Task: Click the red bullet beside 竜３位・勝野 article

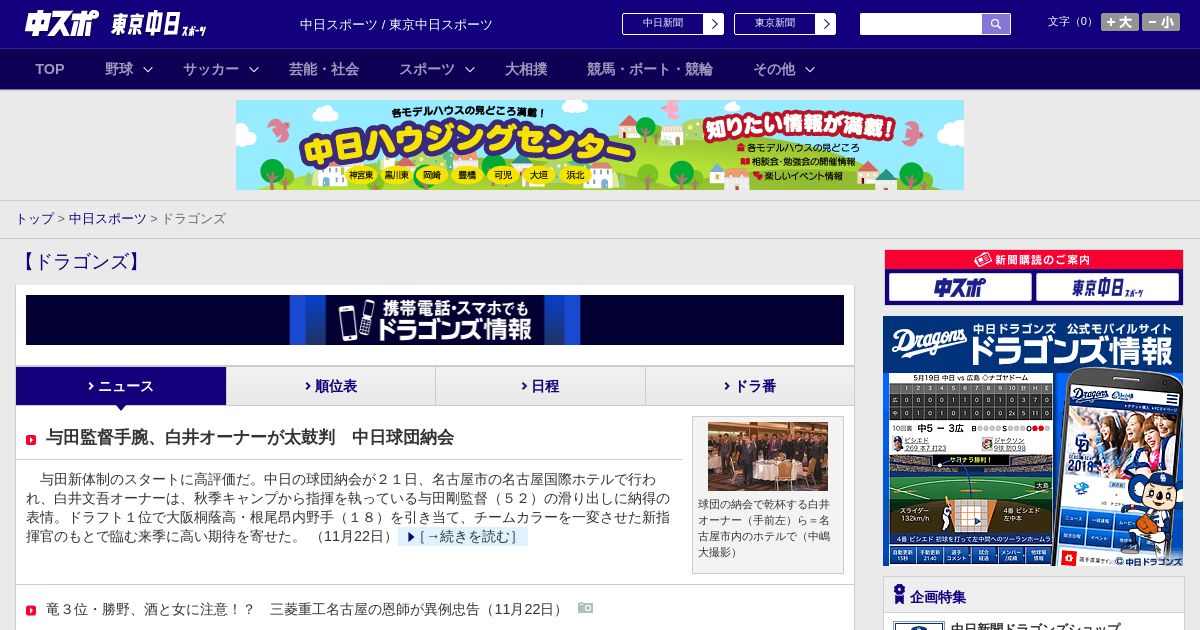Action: (31, 610)
